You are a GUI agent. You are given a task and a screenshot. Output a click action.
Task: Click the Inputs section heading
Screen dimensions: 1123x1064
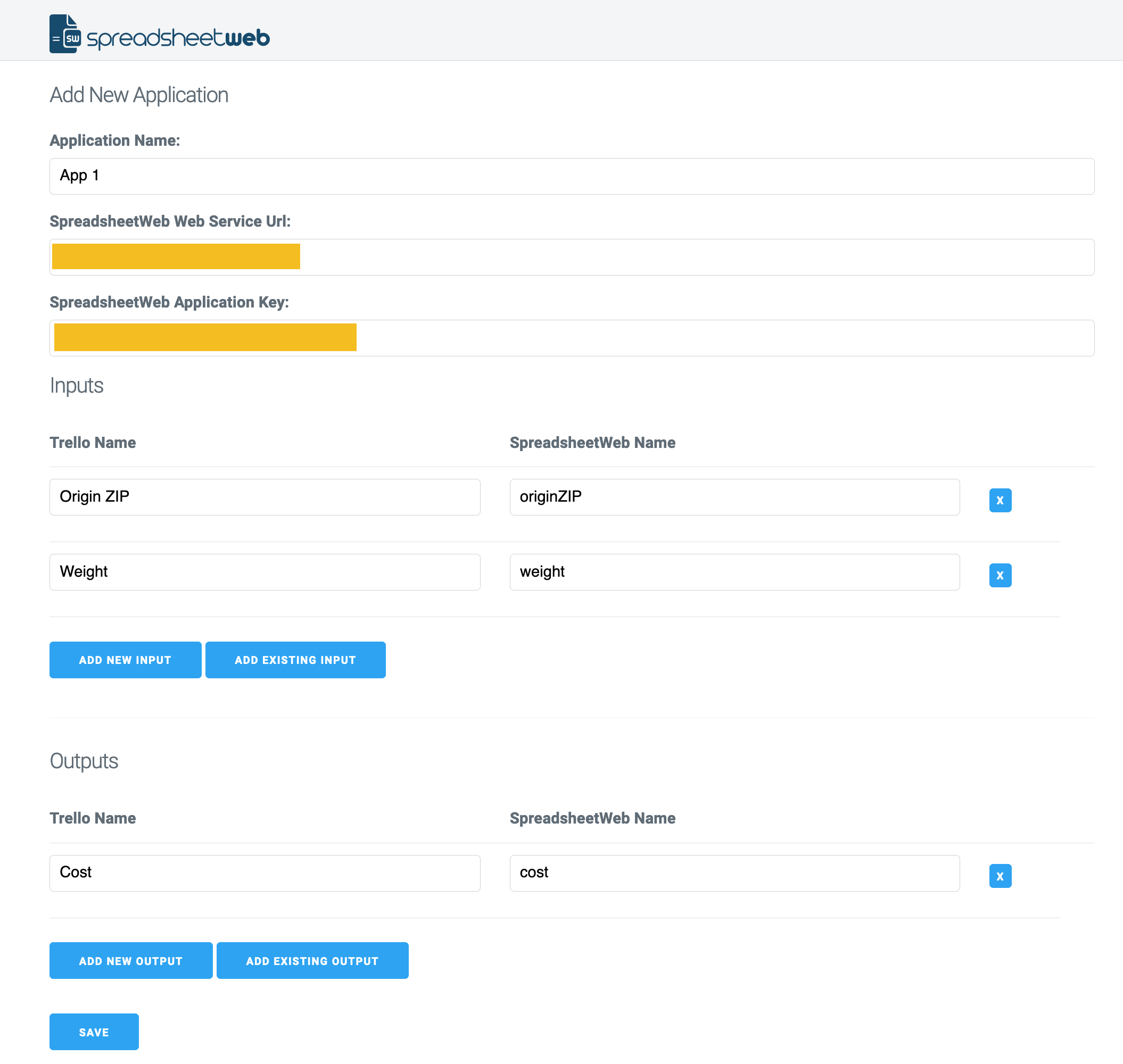[x=77, y=386]
